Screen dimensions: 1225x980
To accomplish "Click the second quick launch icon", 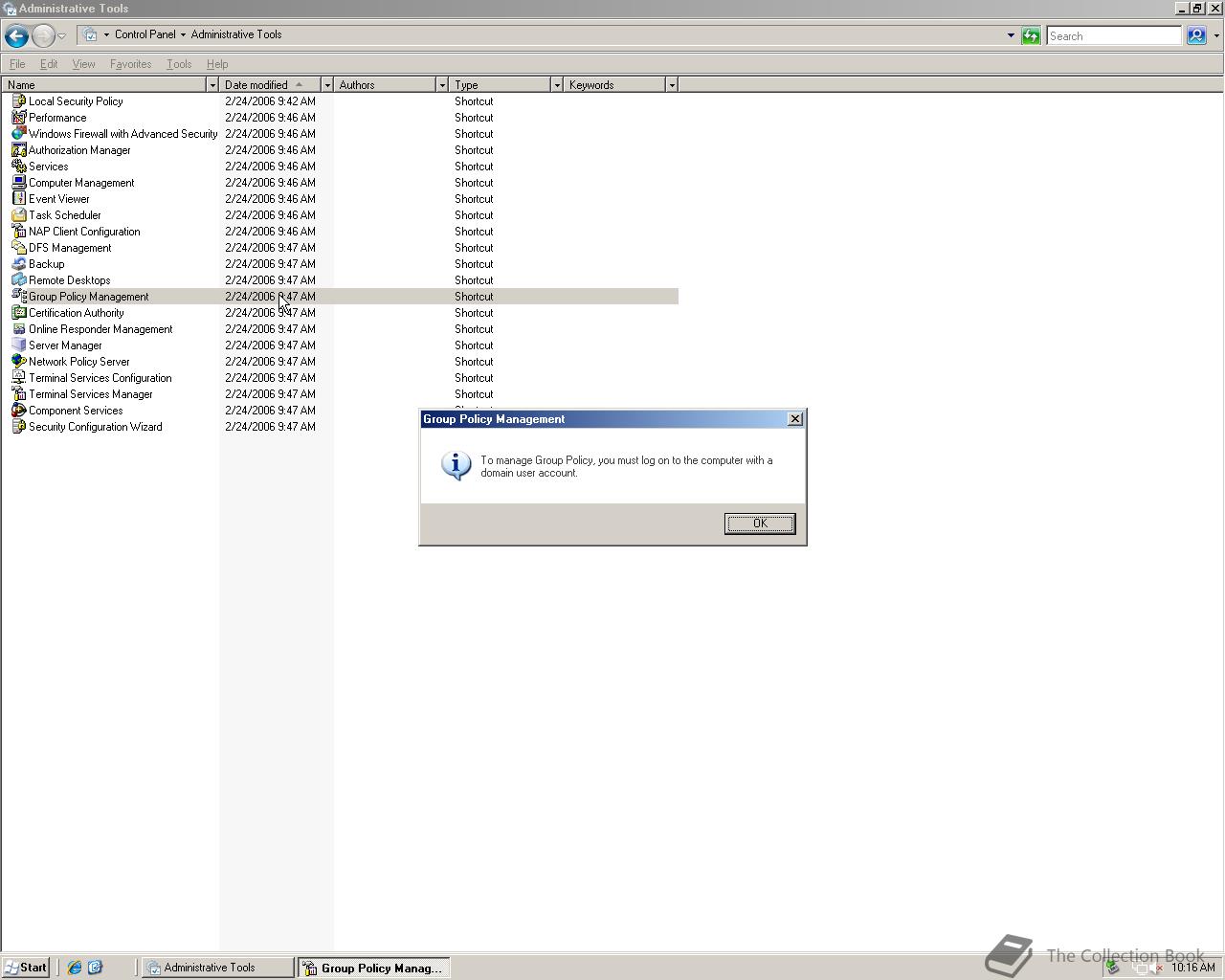I will (95, 968).
